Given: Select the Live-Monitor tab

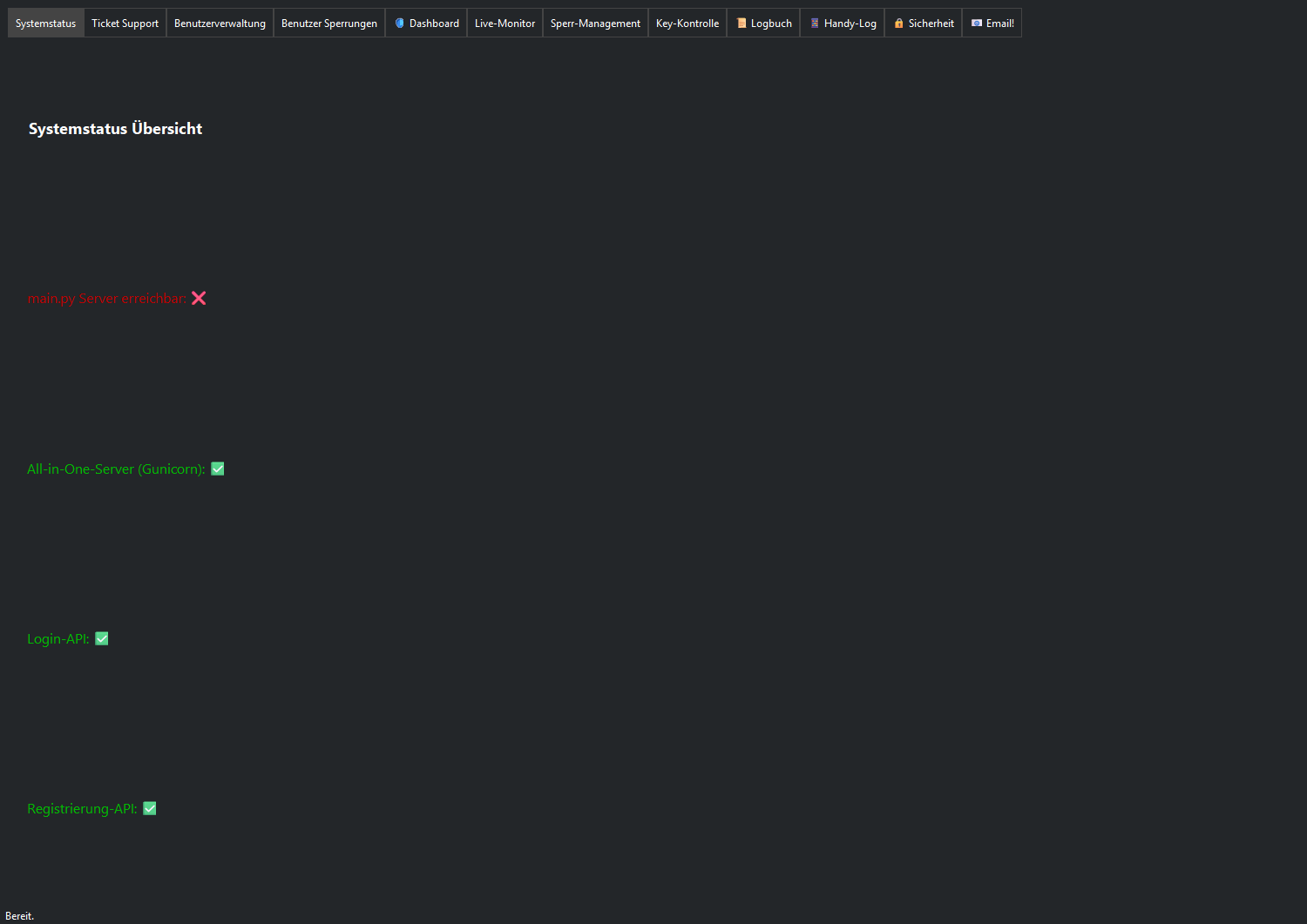Looking at the screenshot, I should (x=504, y=23).
